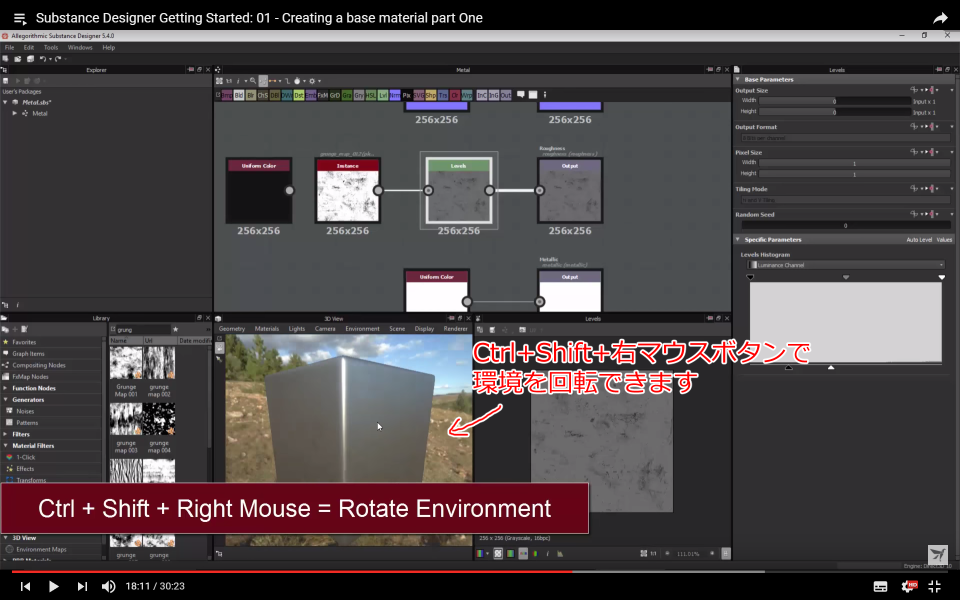
Task: Open the 3D View Renderer menu
Action: 456,329
